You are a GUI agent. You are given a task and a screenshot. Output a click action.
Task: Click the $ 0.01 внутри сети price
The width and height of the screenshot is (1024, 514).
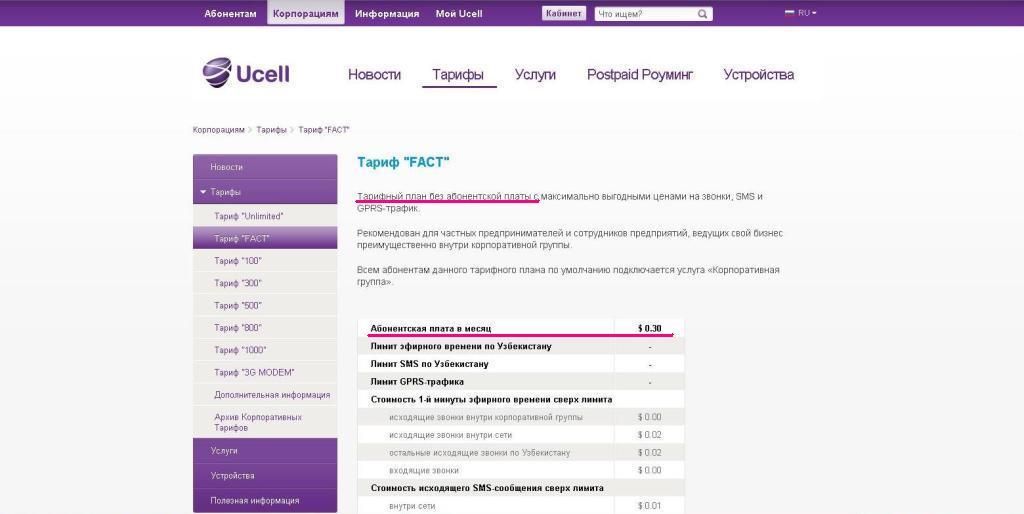pos(649,506)
